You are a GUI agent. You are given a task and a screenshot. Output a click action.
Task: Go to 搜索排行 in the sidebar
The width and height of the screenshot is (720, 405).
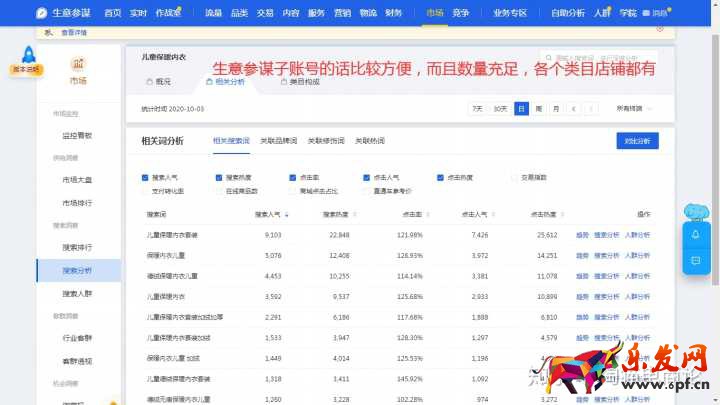coord(77,246)
